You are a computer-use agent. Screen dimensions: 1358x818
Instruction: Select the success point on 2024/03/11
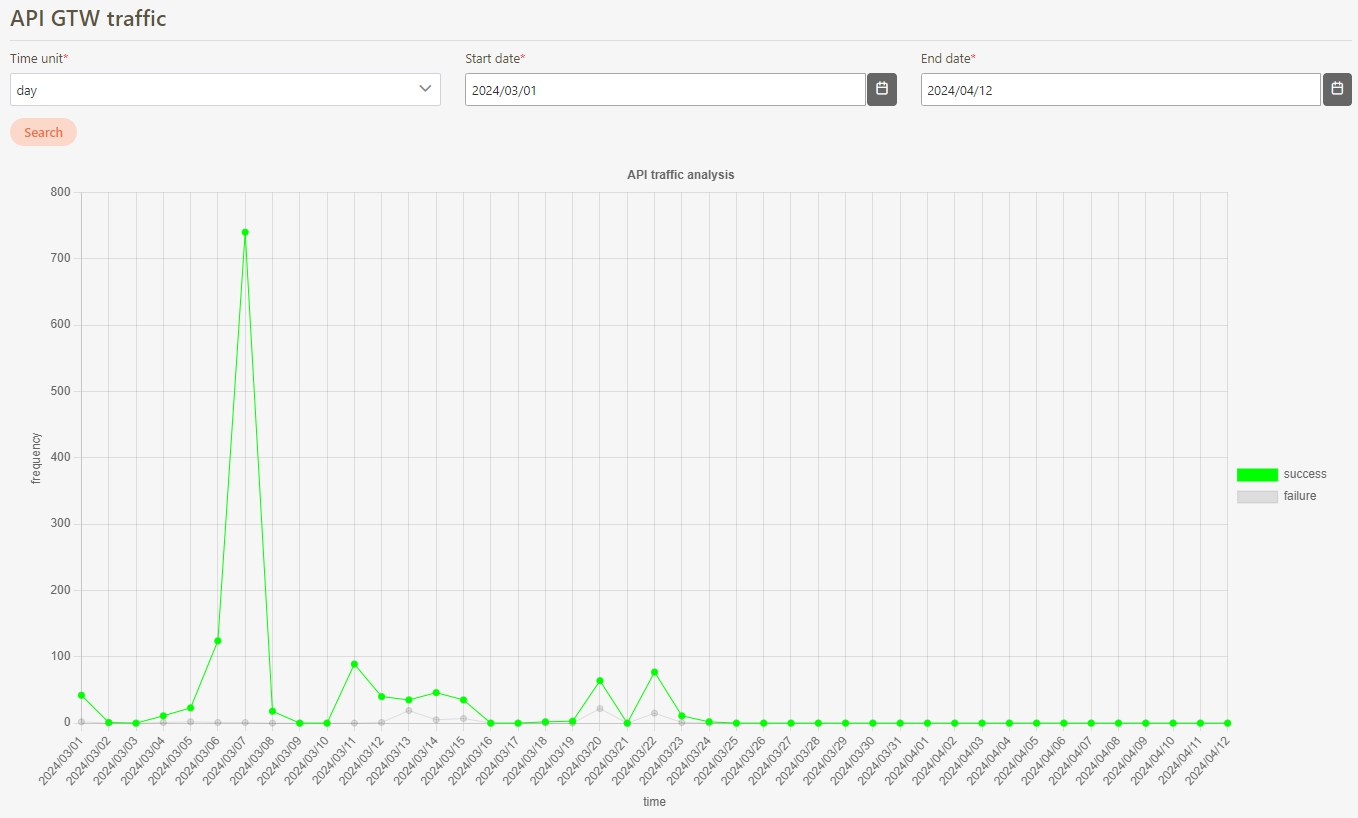354,664
